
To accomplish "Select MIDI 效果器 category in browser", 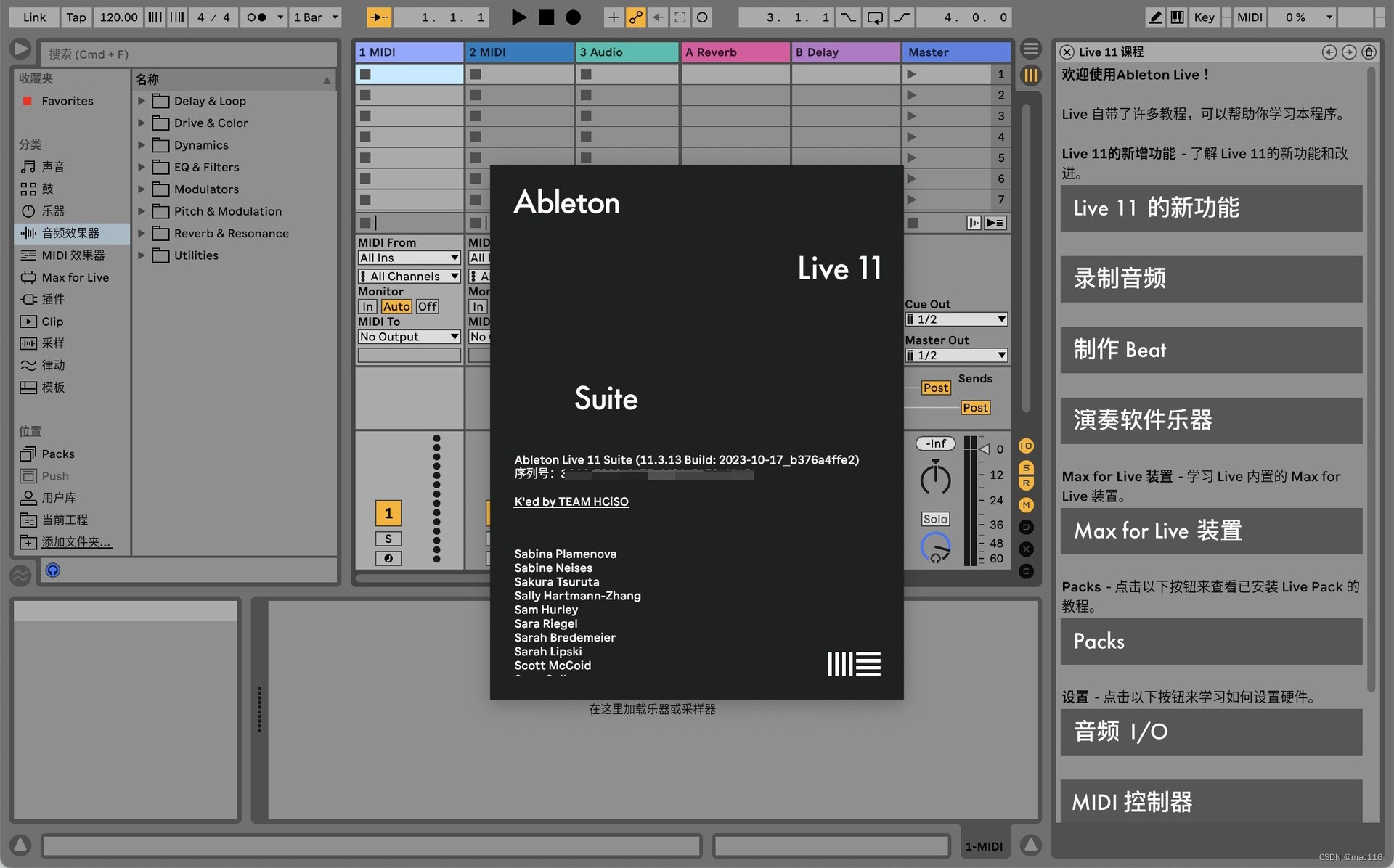I will coord(73,255).
